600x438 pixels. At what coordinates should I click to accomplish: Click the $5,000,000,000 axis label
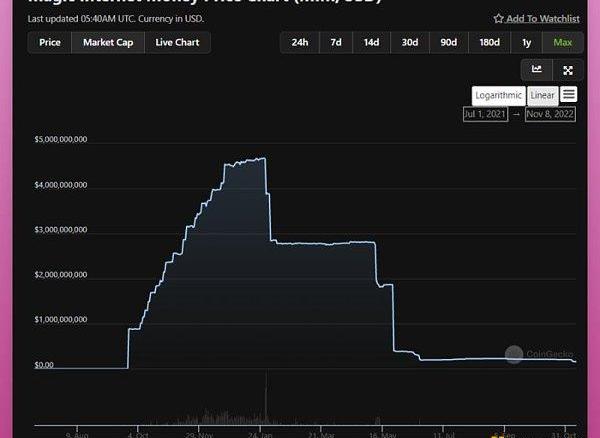(x=61, y=139)
